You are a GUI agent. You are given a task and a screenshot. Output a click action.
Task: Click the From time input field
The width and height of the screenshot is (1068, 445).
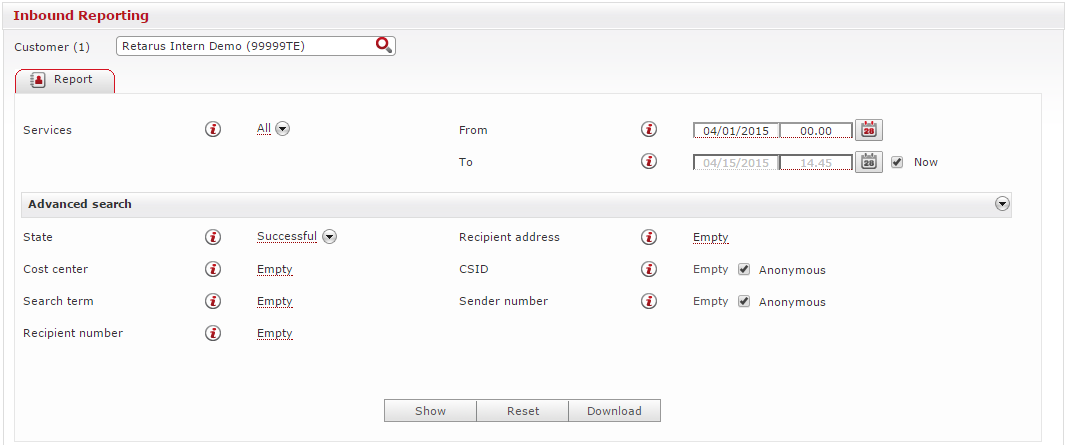(816, 131)
